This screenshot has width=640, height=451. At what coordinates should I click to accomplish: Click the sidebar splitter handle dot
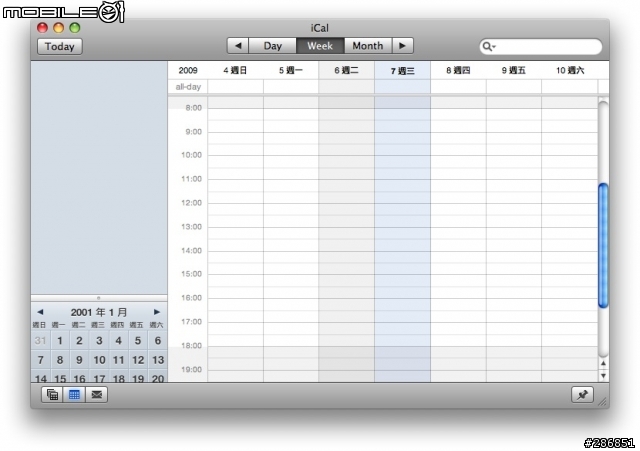(x=98, y=298)
